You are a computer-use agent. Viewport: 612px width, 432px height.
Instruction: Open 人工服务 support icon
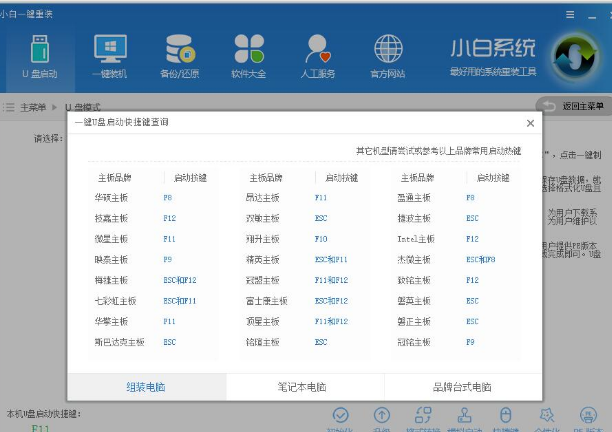[x=318, y=52]
